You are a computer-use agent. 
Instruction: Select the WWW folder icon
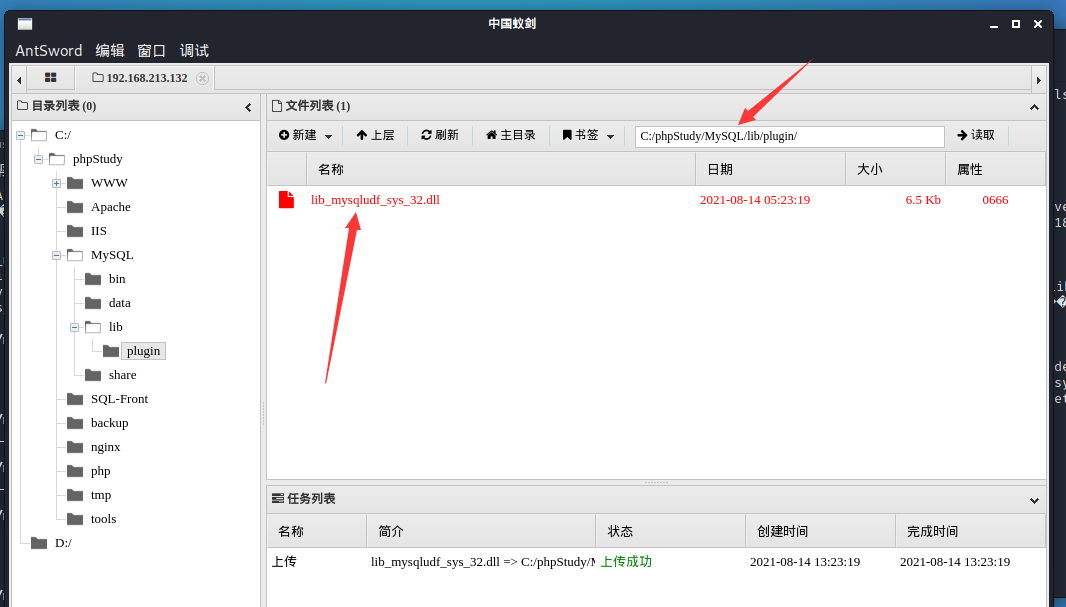coord(75,183)
